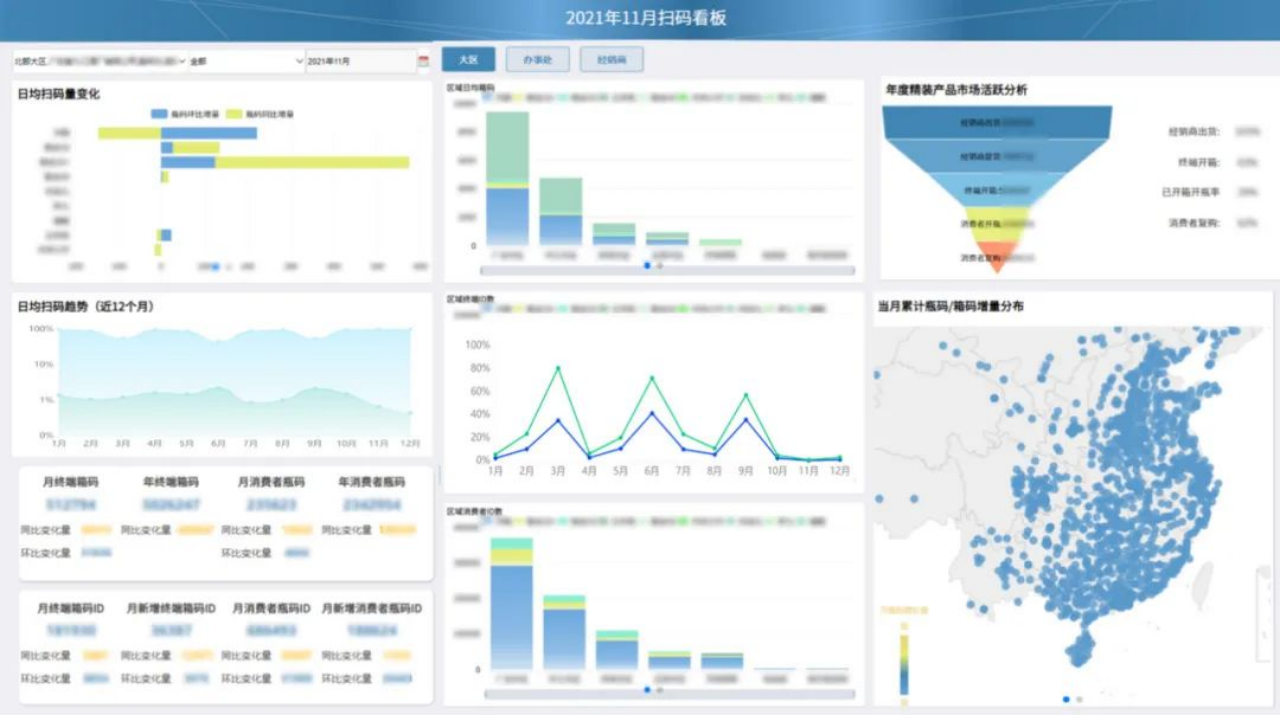Click the calendar icon beside 2021年11月
This screenshot has width=1280, height=715.
pos(423,61)
